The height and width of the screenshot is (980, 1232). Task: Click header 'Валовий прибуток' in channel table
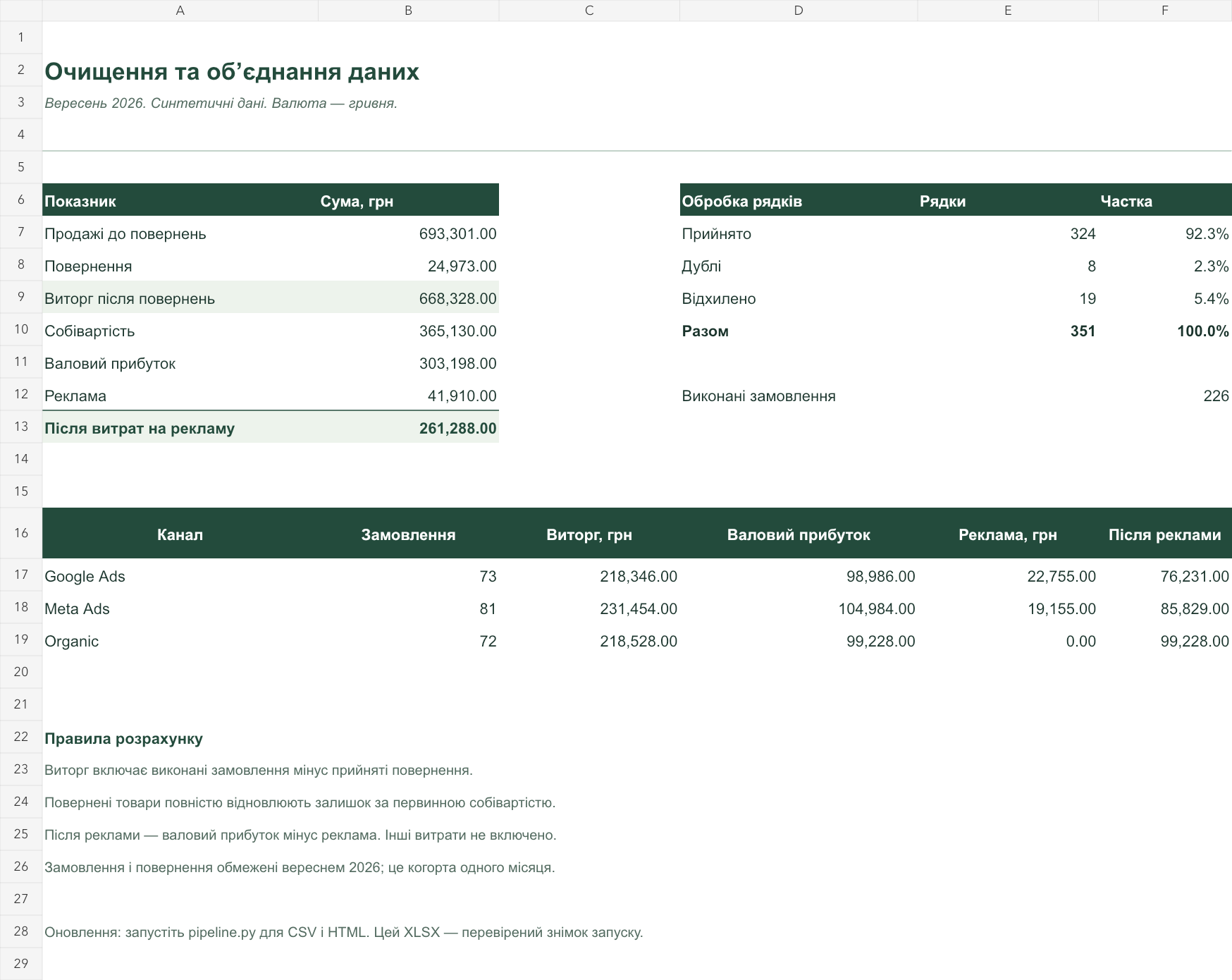(x=798, y=534)
